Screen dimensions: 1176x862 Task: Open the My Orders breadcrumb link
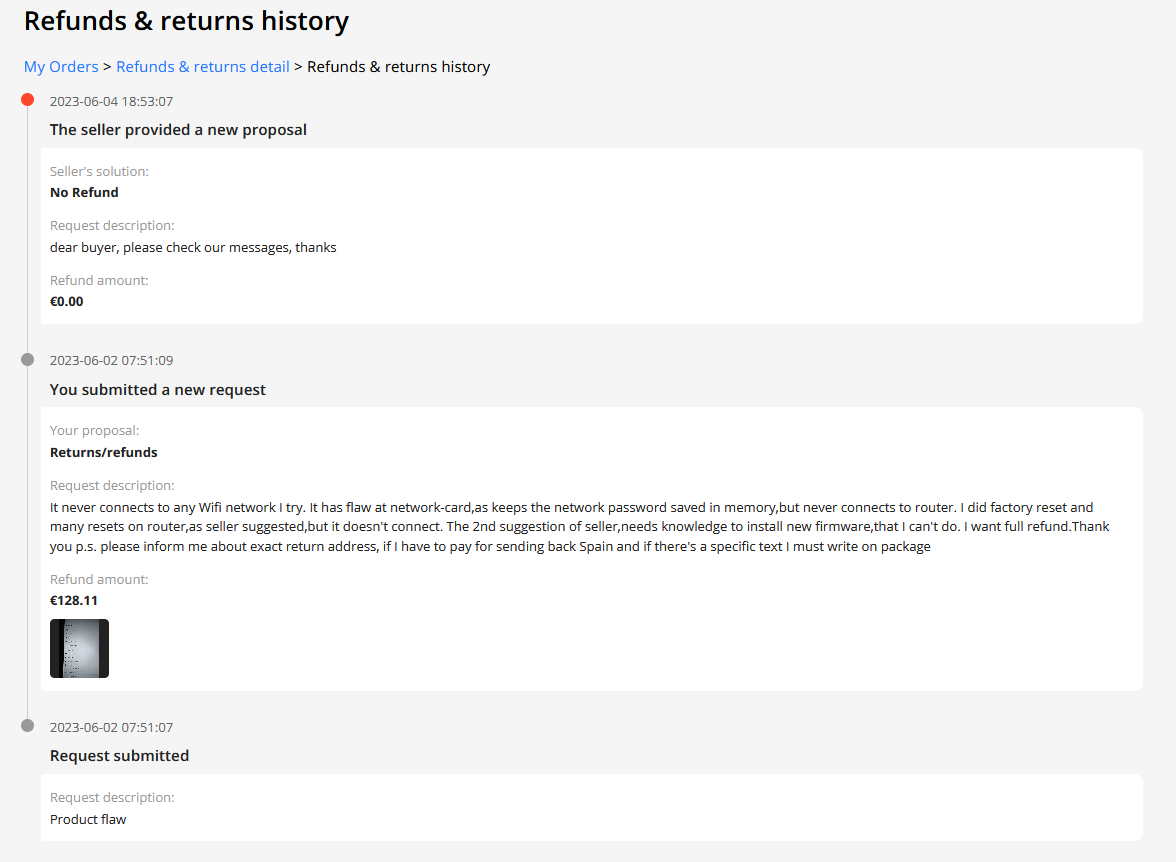tap(61, 67)
